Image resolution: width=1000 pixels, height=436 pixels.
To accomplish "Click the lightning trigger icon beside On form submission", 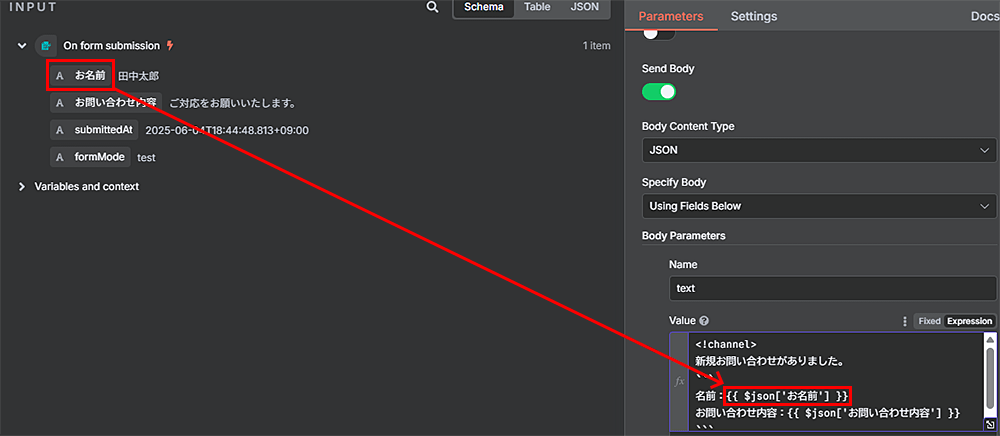I will click(170, 46).
